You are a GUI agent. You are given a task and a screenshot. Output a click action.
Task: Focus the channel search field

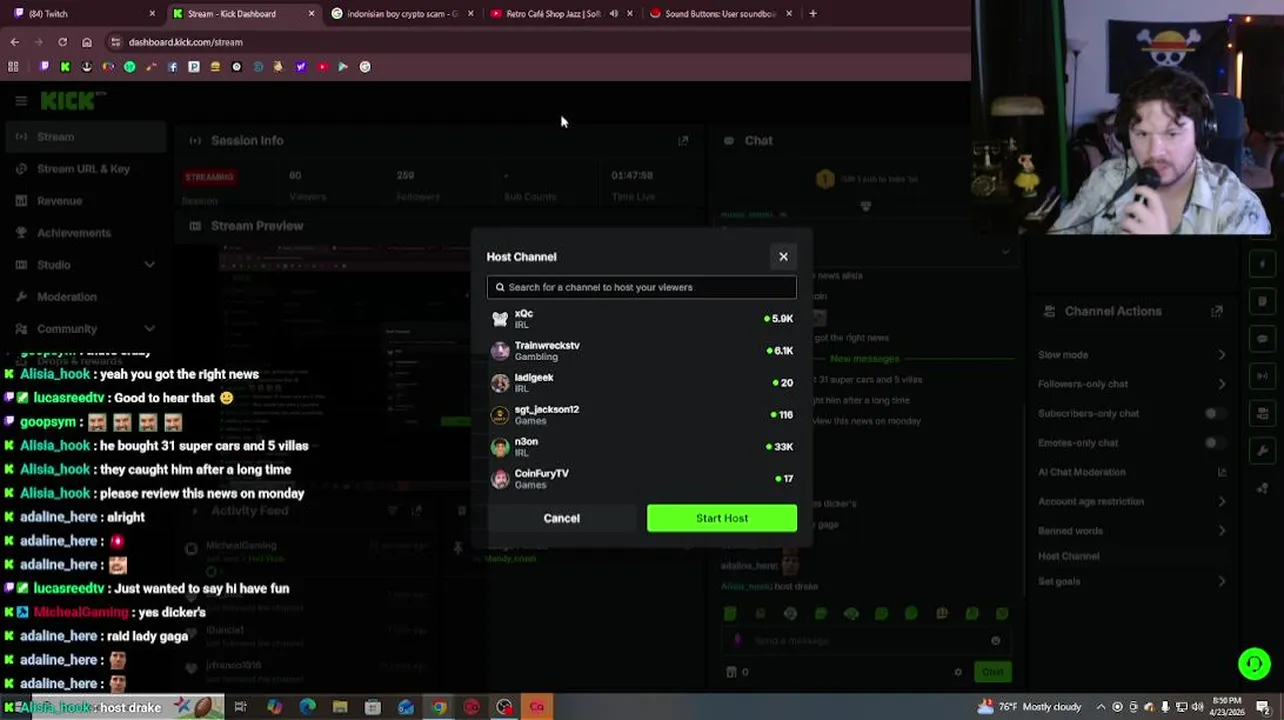coord(641,287)
